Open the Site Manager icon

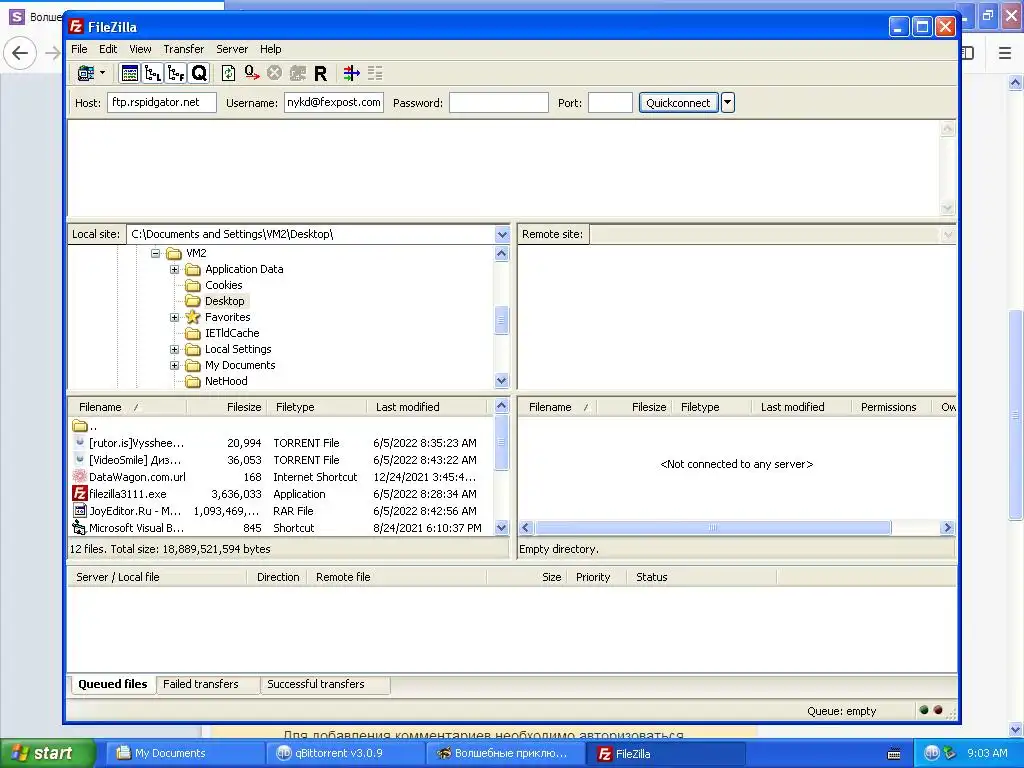tap(86, 73)
